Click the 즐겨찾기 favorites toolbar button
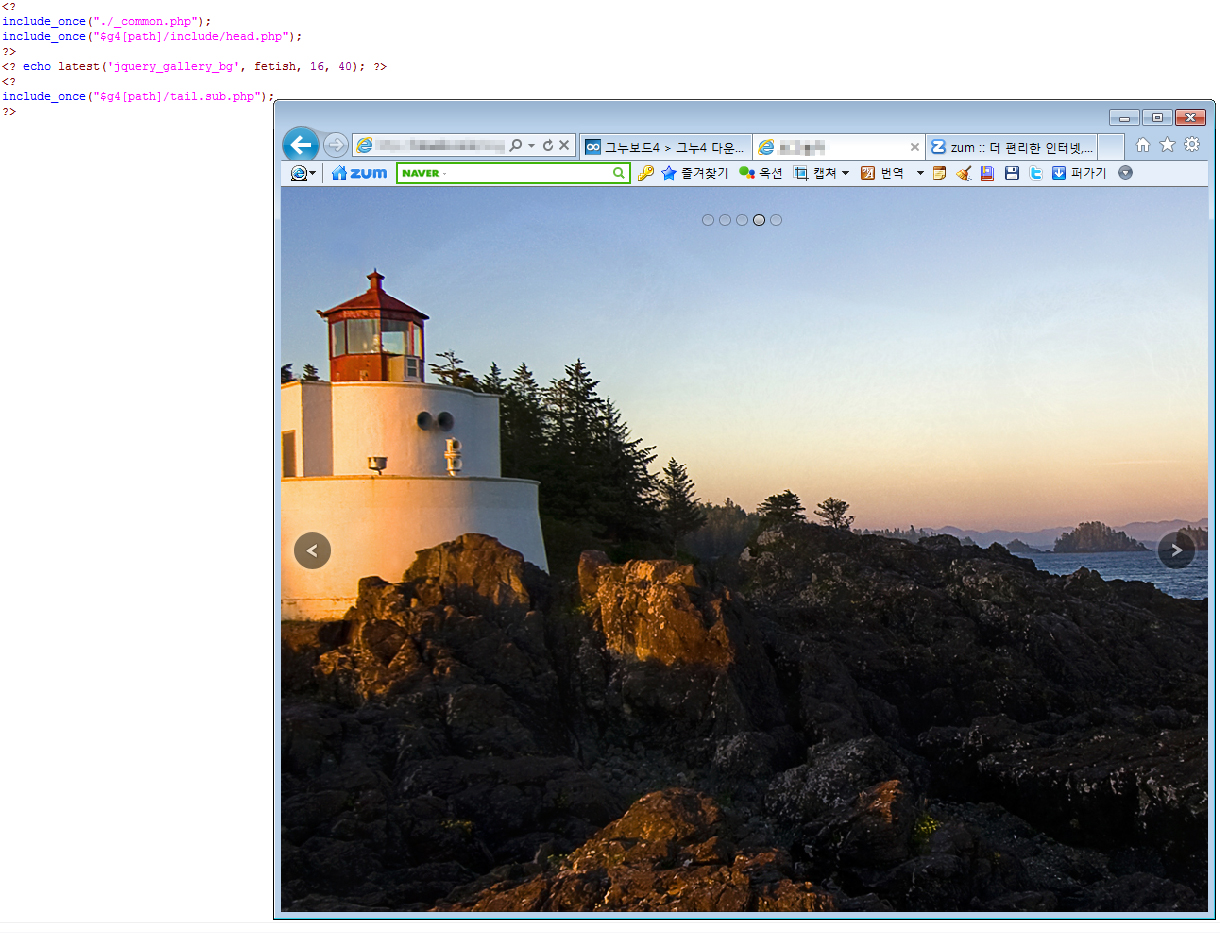 (x=695, y=173)
